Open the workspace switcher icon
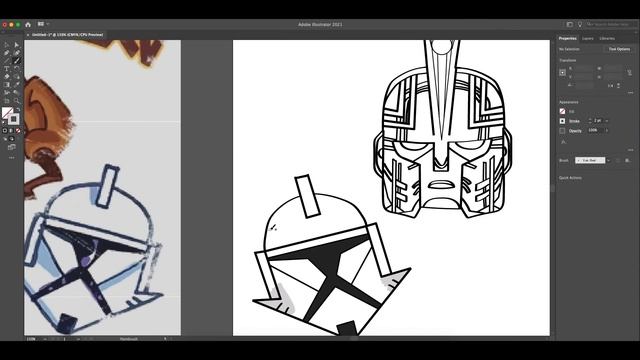The height and width of the screenshot is (360, 640). click(x=570, y=24)
